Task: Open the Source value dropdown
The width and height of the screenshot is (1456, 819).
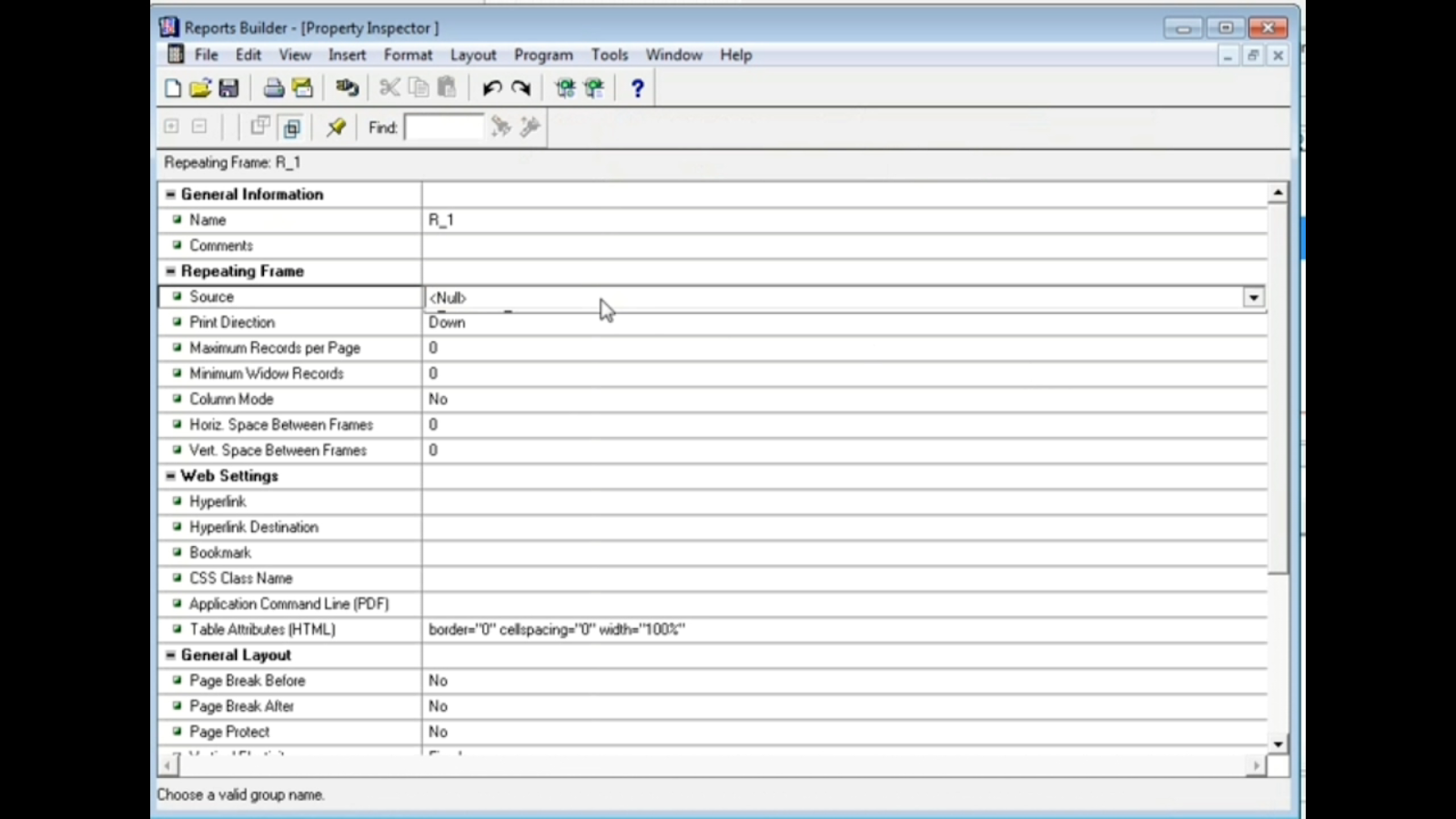Action: tap(1254, 297)
